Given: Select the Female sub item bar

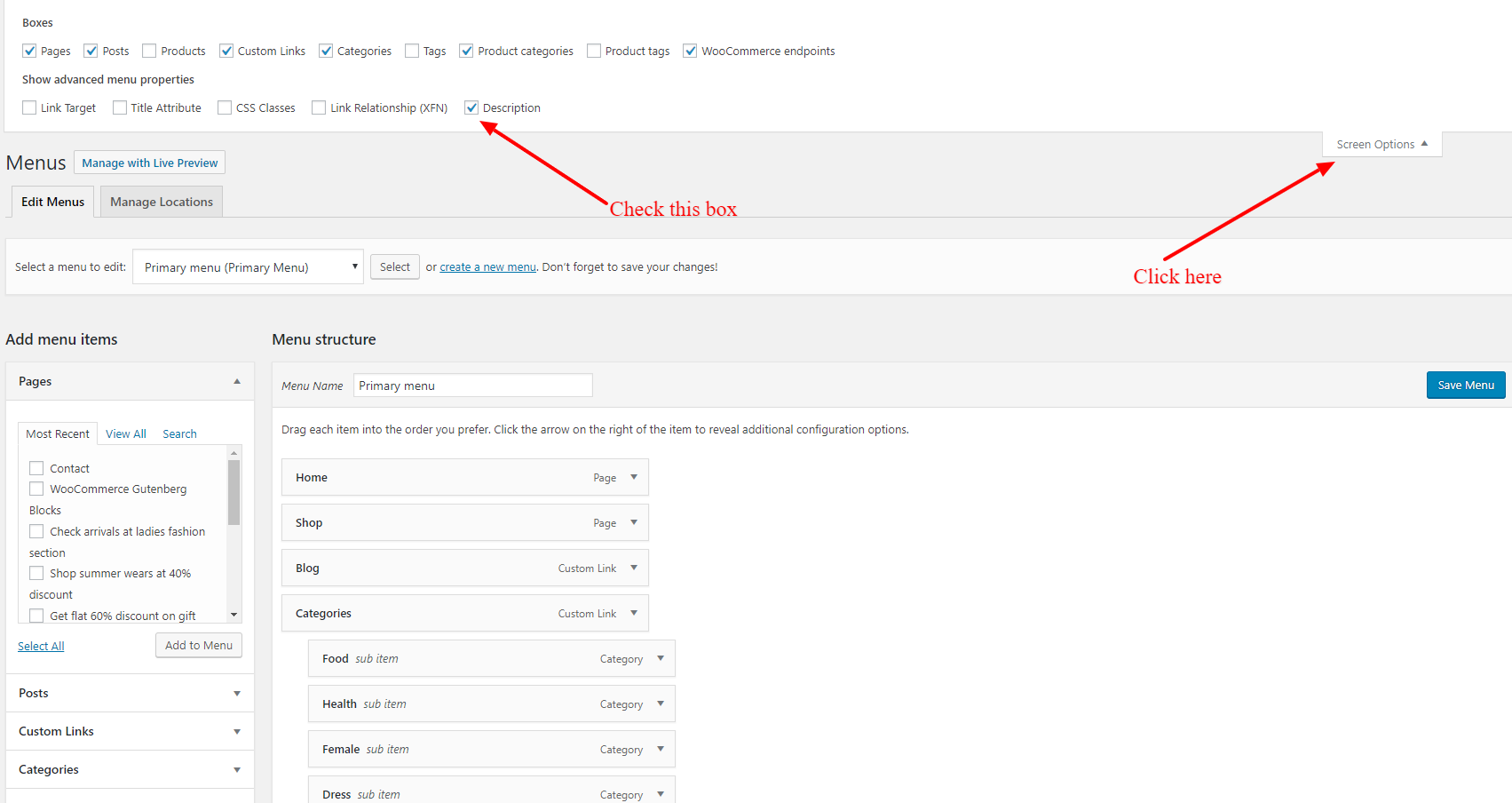Looking at the screenshot, I should [x=492, y=749].
